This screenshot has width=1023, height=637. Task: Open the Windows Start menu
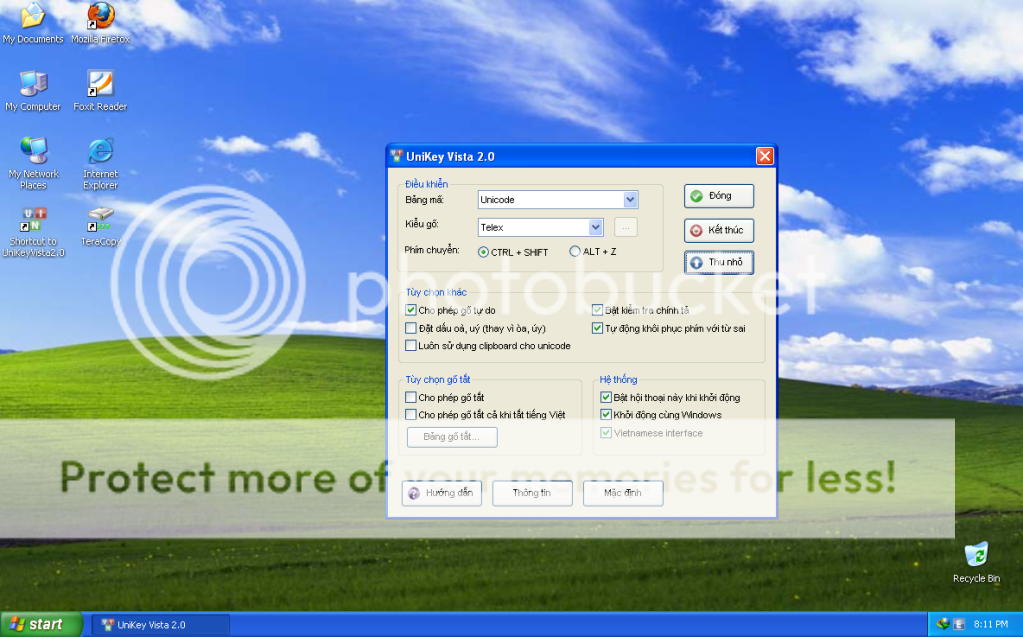point(41,624)
